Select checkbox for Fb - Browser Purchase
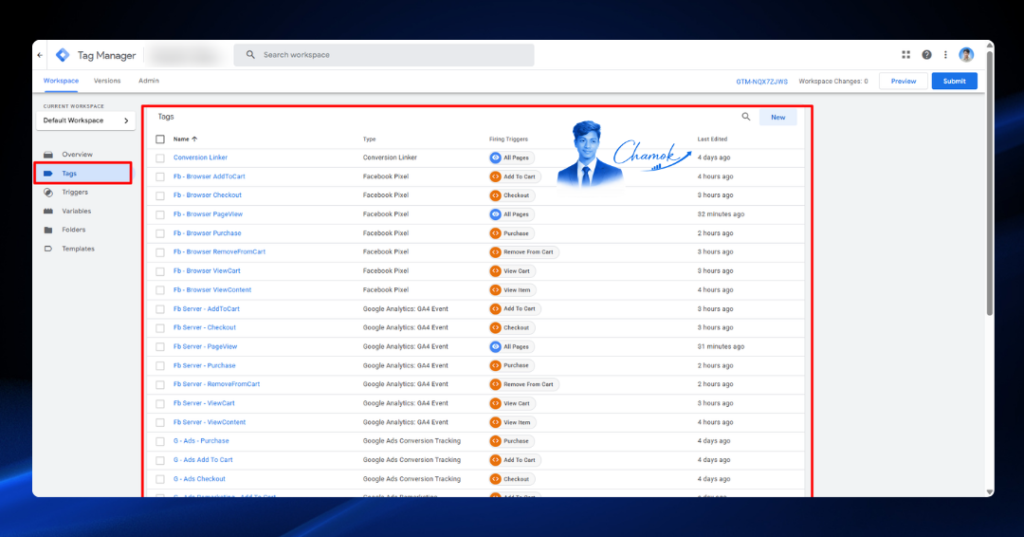This screenshot has width=1024, height=537. (160, 233)
